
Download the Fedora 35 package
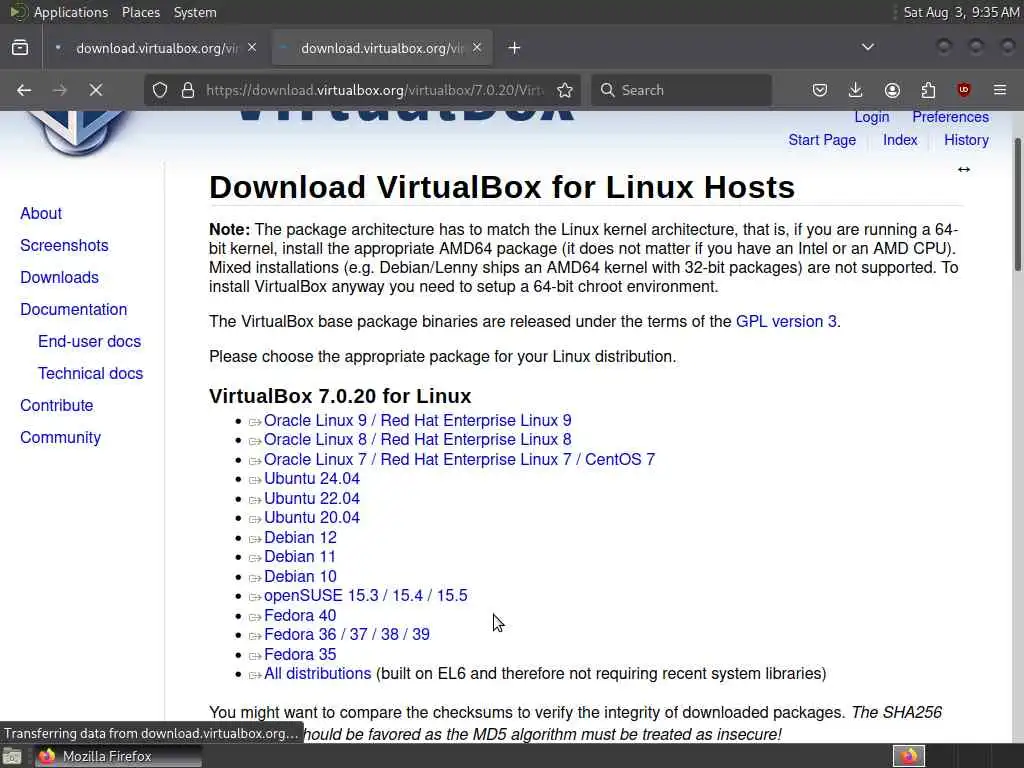click(300, 654)
